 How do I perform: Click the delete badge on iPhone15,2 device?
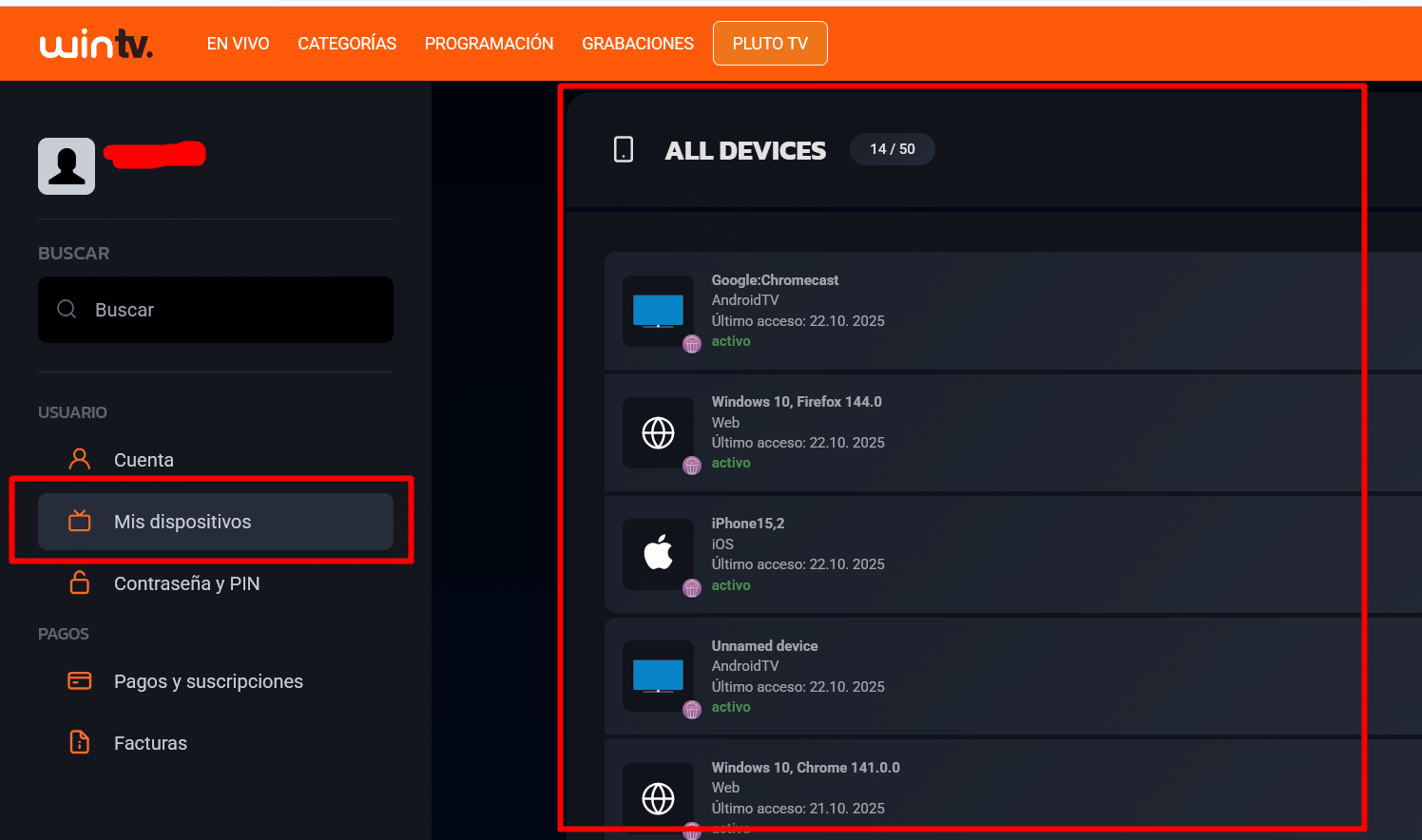pos(692,588)
